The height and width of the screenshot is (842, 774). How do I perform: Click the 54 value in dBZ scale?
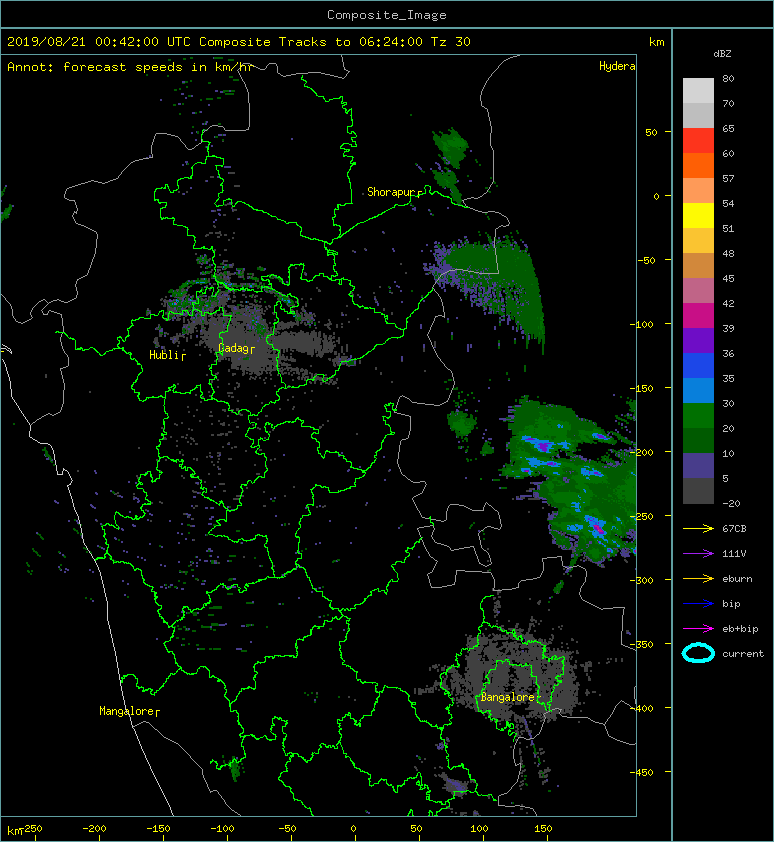[x=728, y=204]
